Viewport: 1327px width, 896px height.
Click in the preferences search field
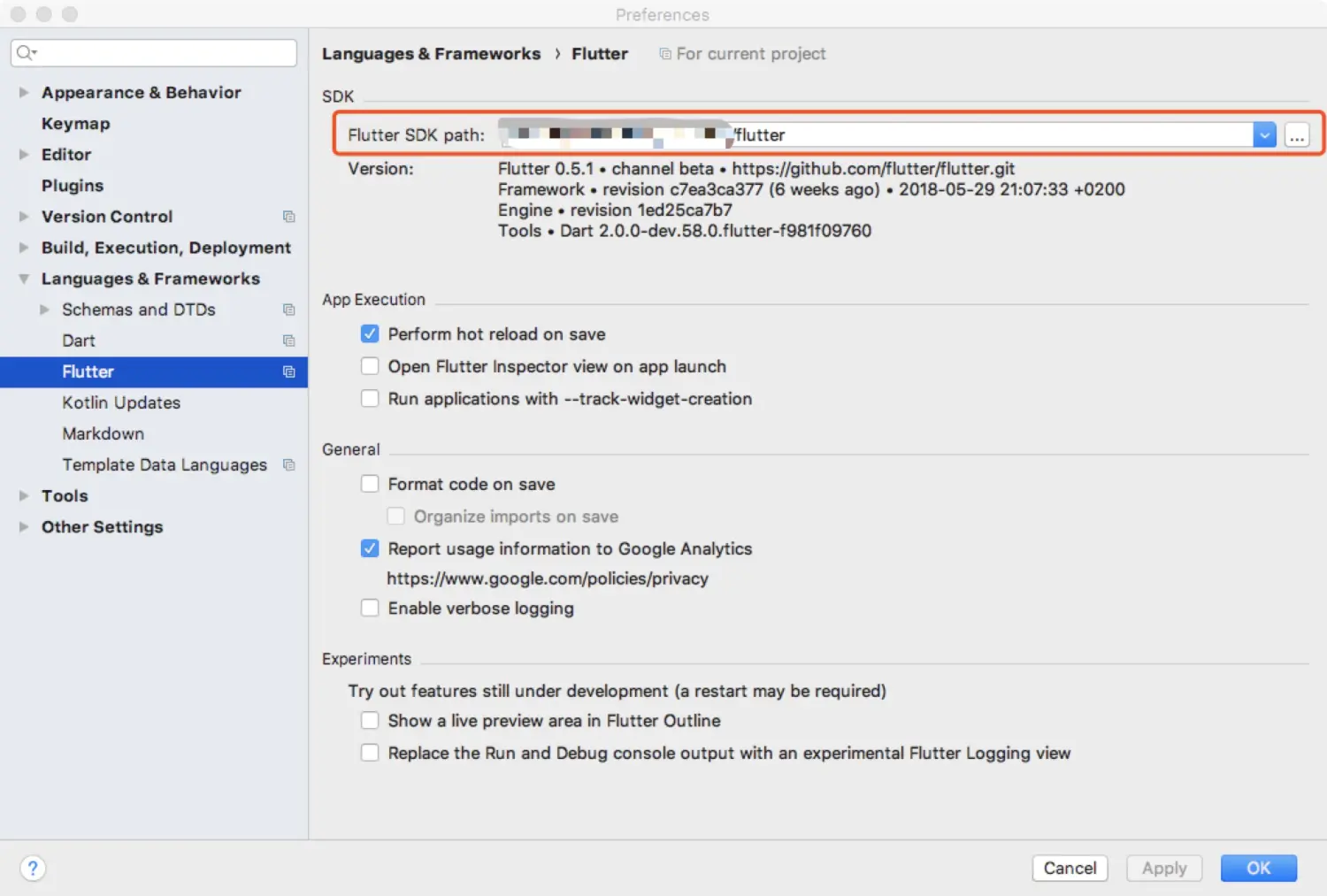click(154, 53)
